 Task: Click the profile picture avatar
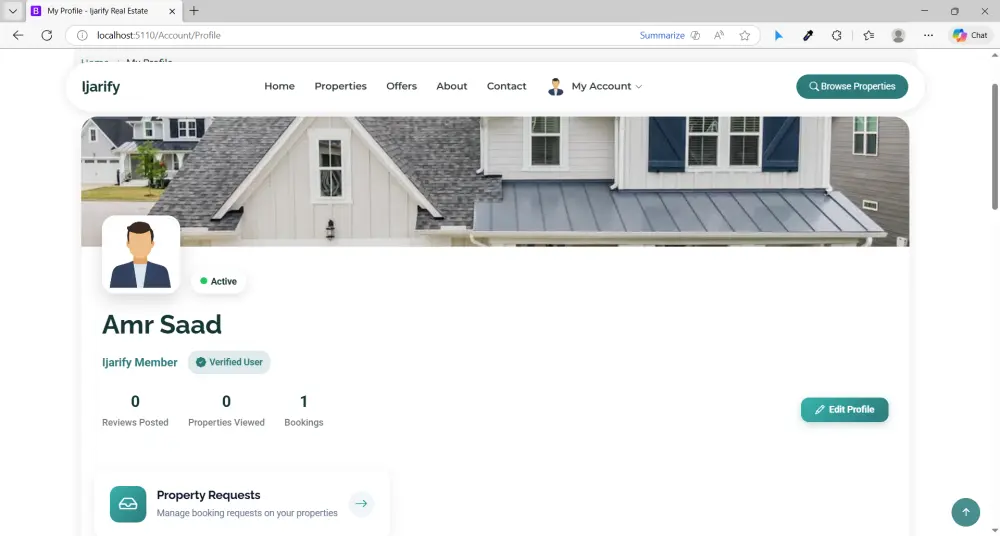coord(141,254)
